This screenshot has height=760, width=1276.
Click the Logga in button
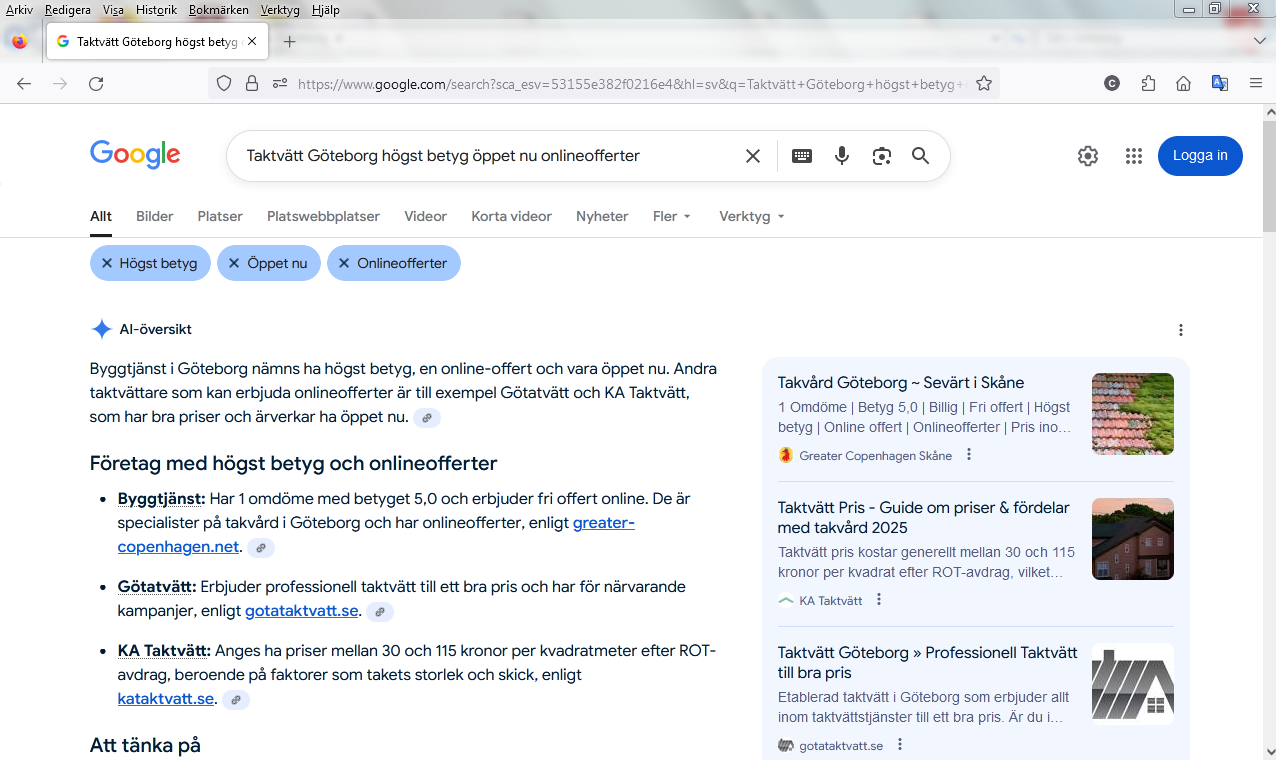point(1200,156)
